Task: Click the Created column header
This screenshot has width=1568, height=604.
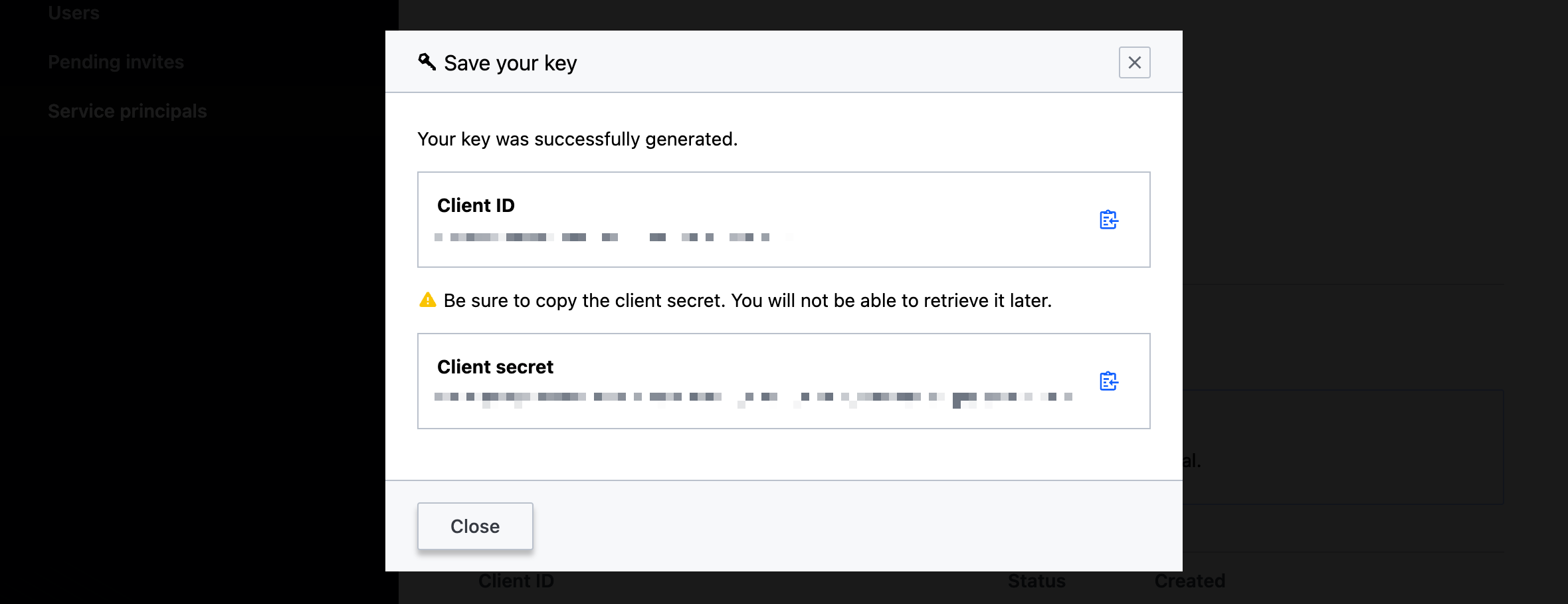Action: [1190, 581]
